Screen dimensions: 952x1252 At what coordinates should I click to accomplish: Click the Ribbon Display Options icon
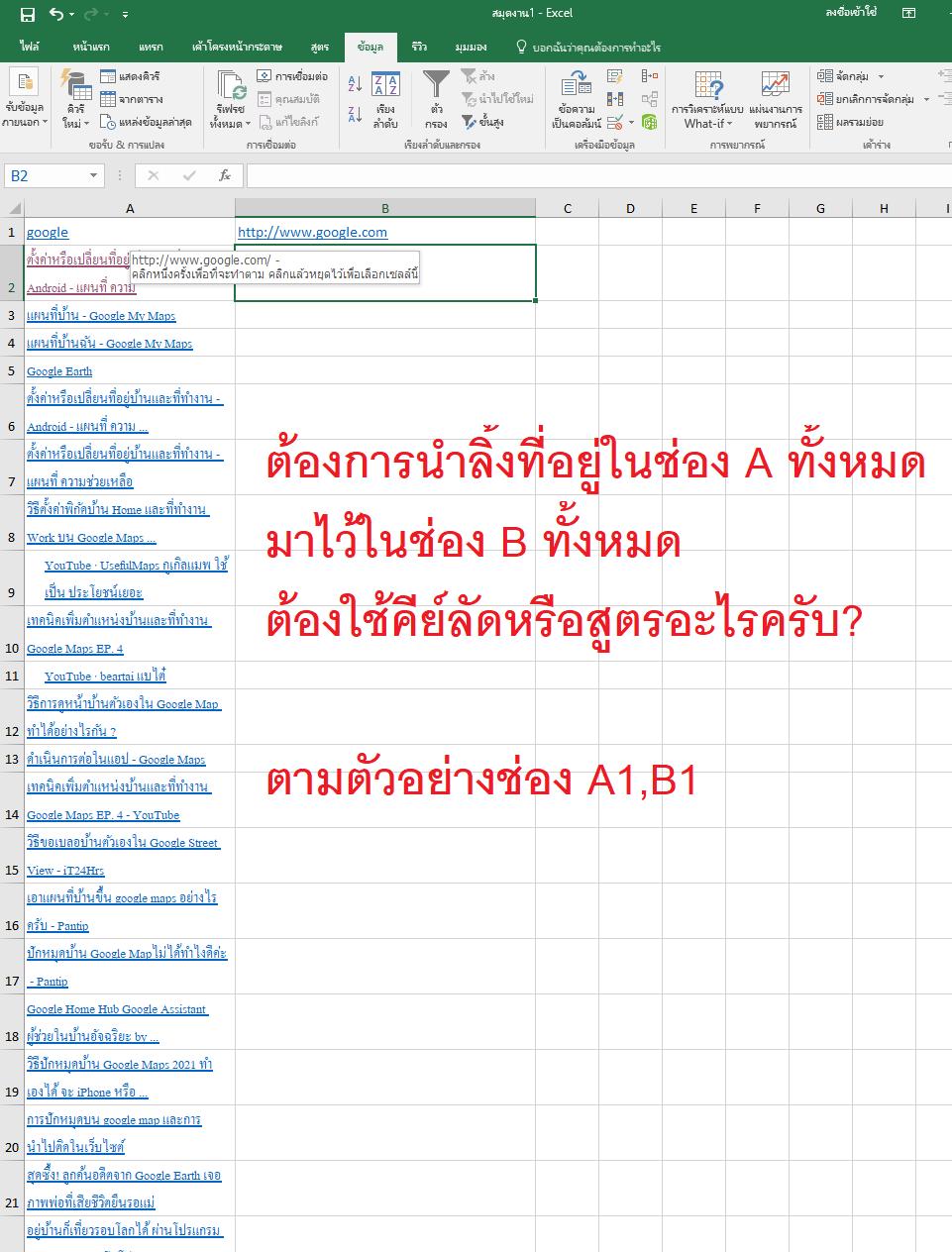[x=908, y=13]
